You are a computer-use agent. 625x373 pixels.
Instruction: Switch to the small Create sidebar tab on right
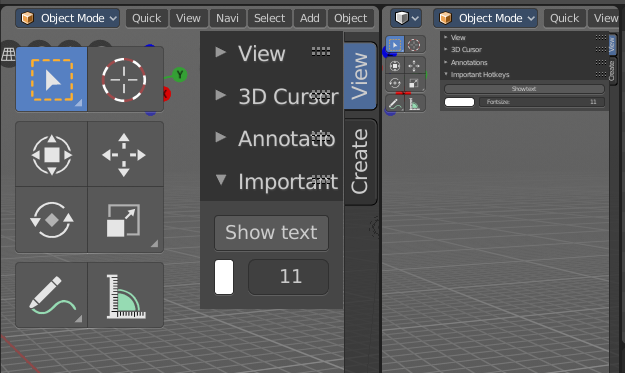tap(612, 71)
